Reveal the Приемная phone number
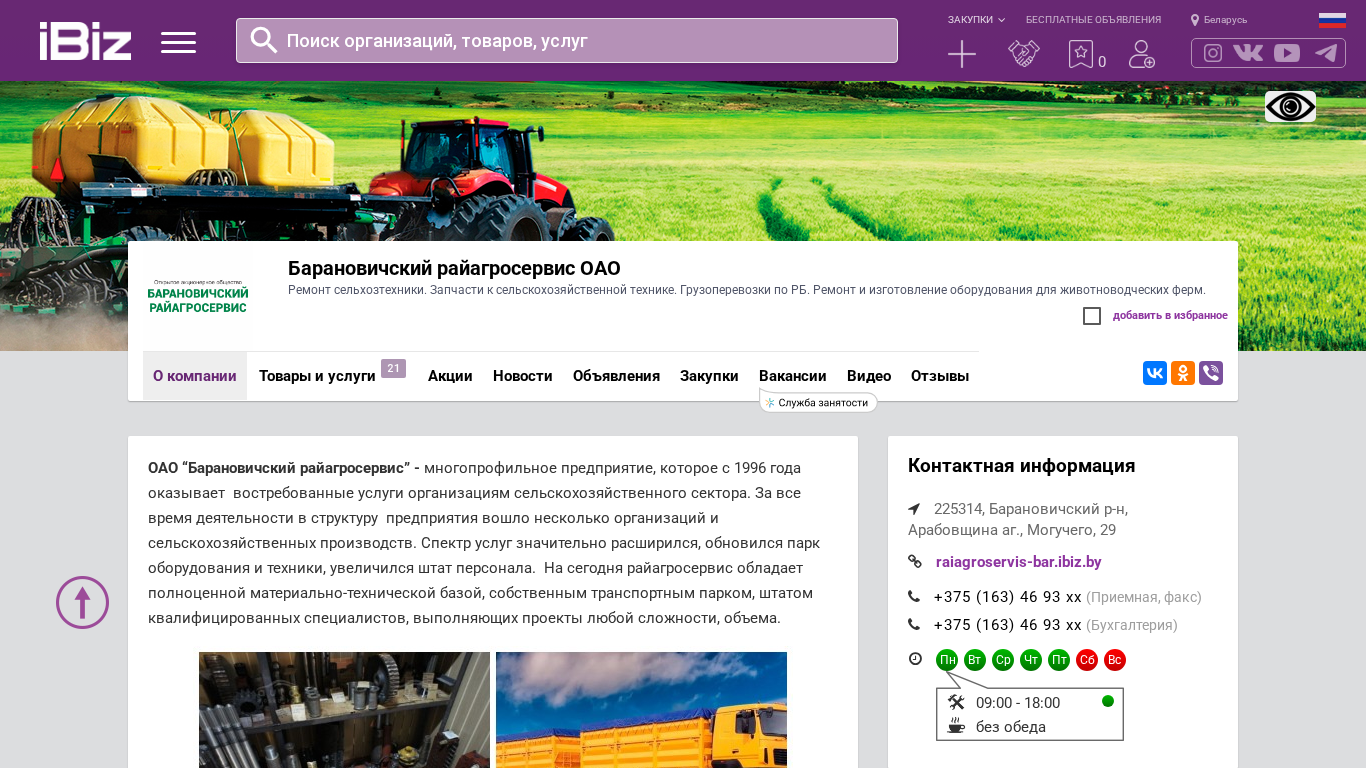The image size is (1366, 768). click(1008, 597)
